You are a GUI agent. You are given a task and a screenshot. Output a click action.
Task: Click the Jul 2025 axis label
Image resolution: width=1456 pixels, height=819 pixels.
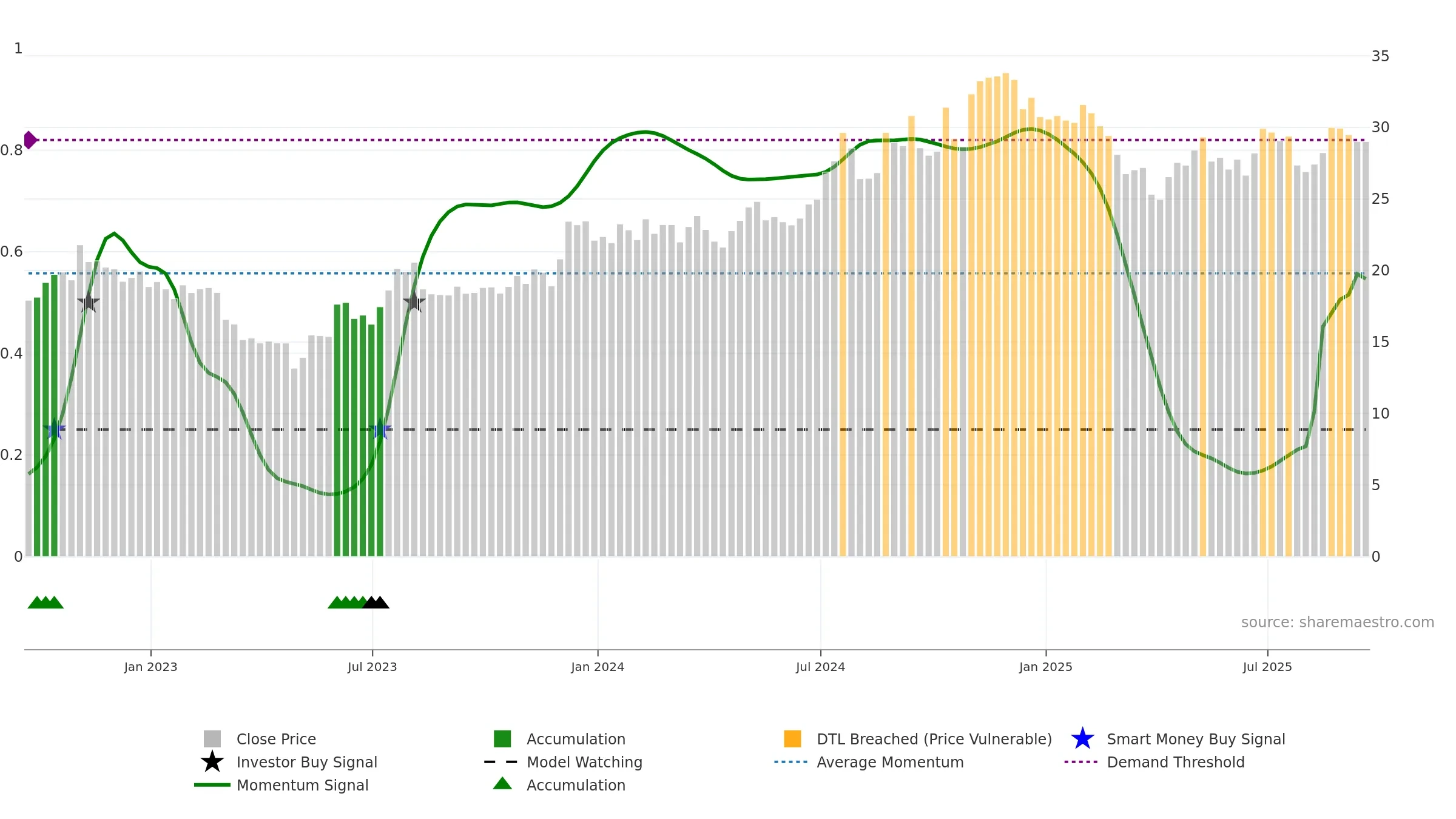(x=1267, y=667)
